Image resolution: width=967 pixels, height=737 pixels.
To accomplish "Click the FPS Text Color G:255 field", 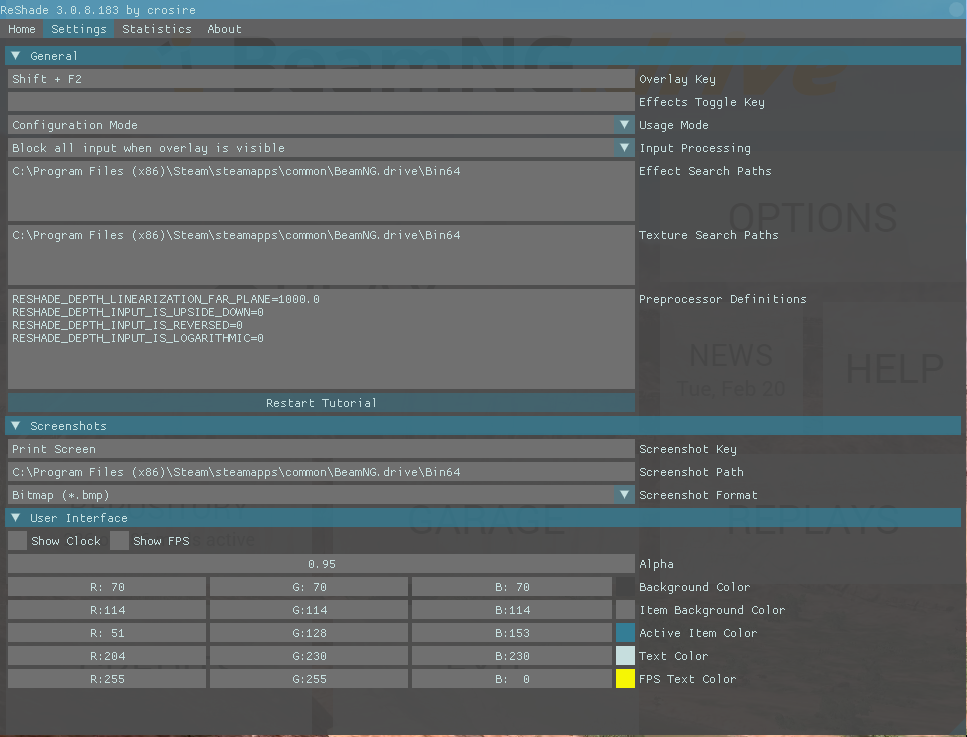I will (x=309, y=678).
